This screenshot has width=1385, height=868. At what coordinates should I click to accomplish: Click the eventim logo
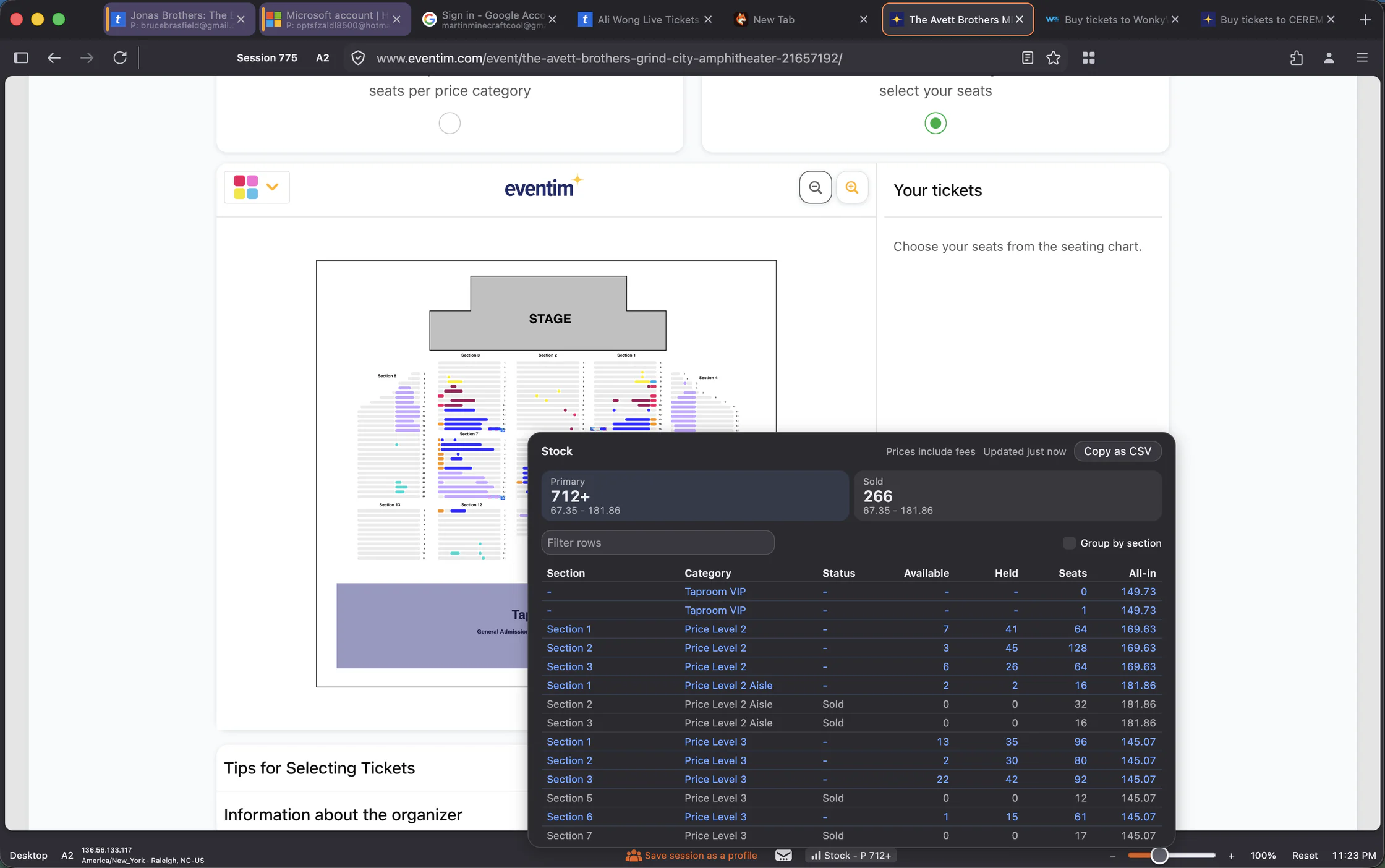pos(543,186)
